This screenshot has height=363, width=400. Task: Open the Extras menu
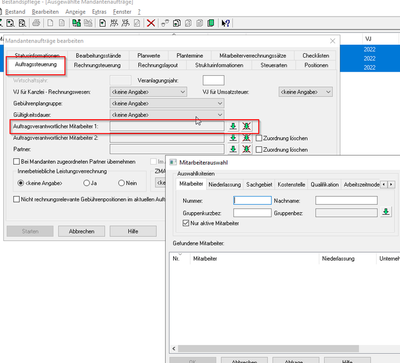(x=99, y=12)
